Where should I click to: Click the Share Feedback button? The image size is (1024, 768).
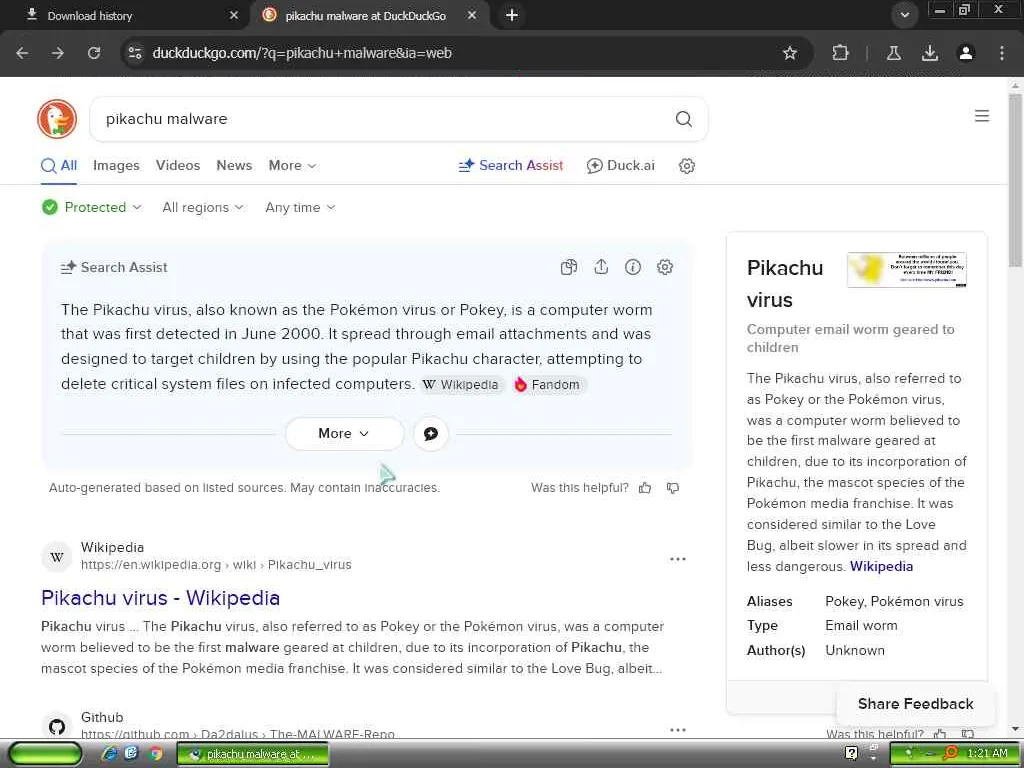pyautogui.click(x=915, y=703)
